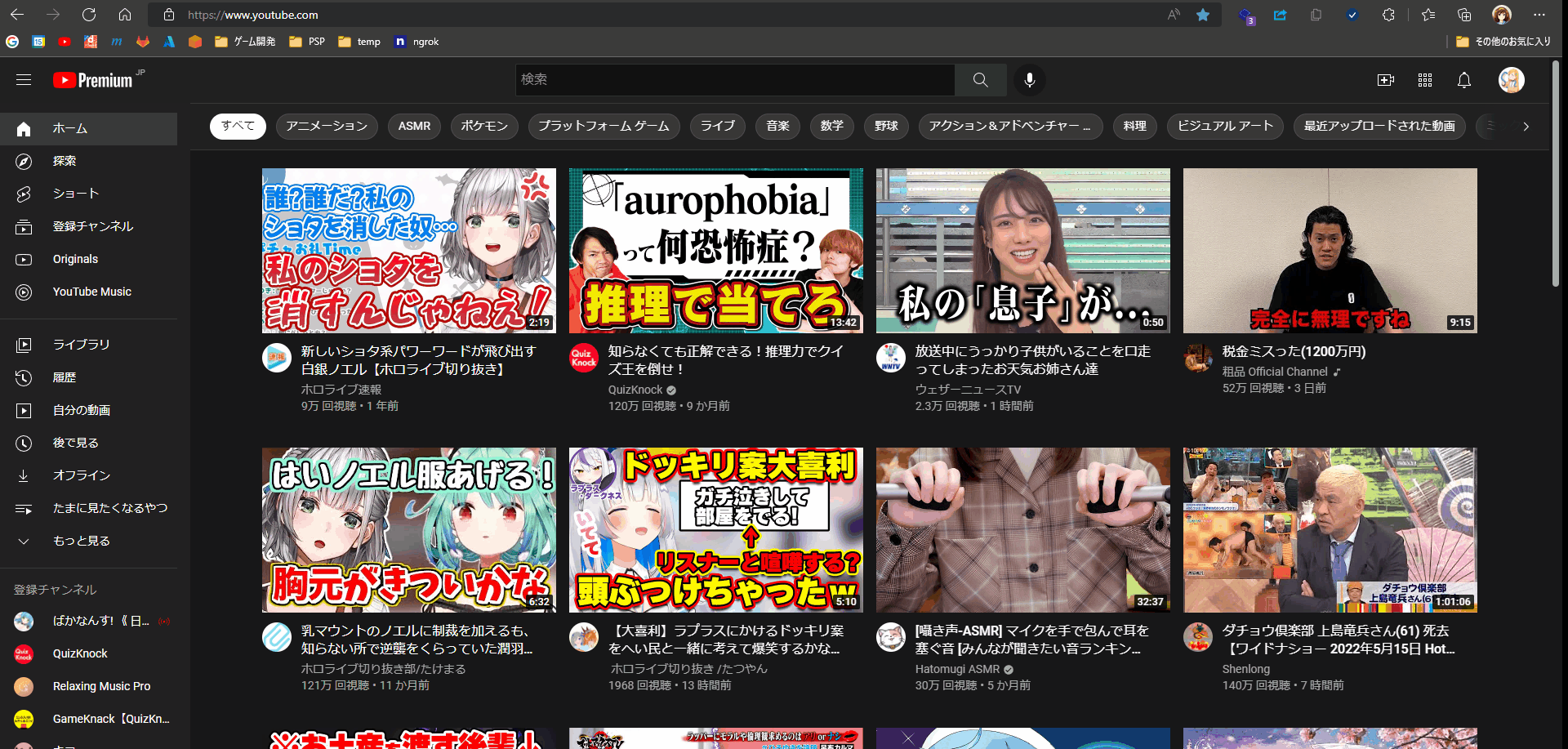This screenshot has height=749, width=1568.
Task: Open 後で見る watch later
Action: [88, 444]
